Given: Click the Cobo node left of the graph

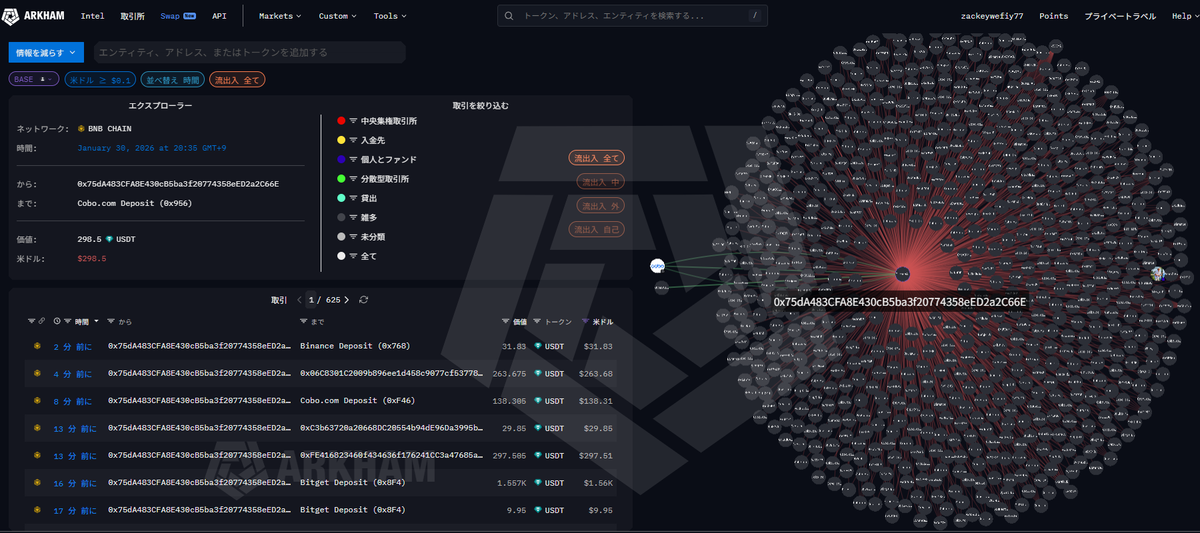Looking at the screenshot, I should [x=657, y=265].
